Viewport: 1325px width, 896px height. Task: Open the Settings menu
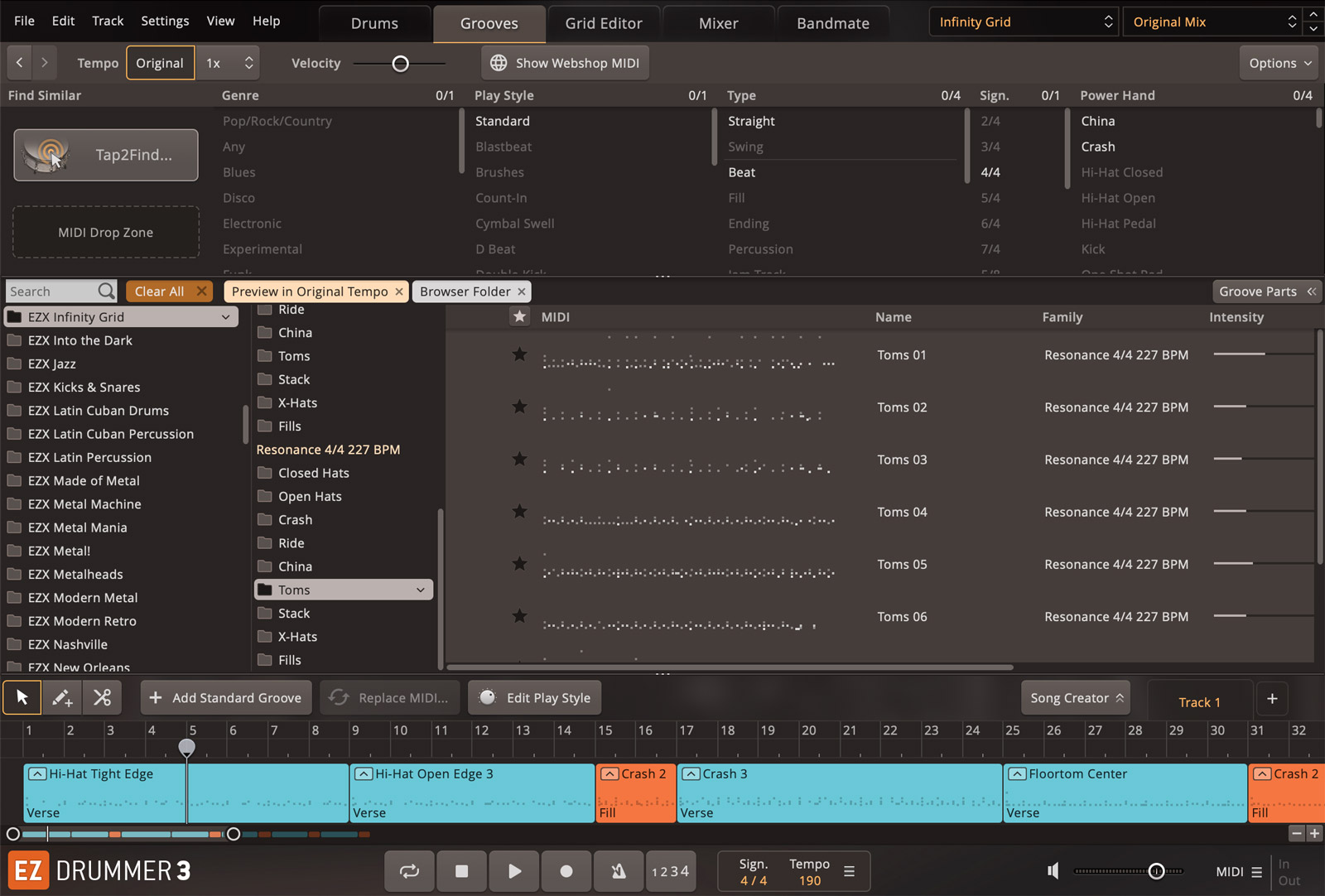[165, 21]
